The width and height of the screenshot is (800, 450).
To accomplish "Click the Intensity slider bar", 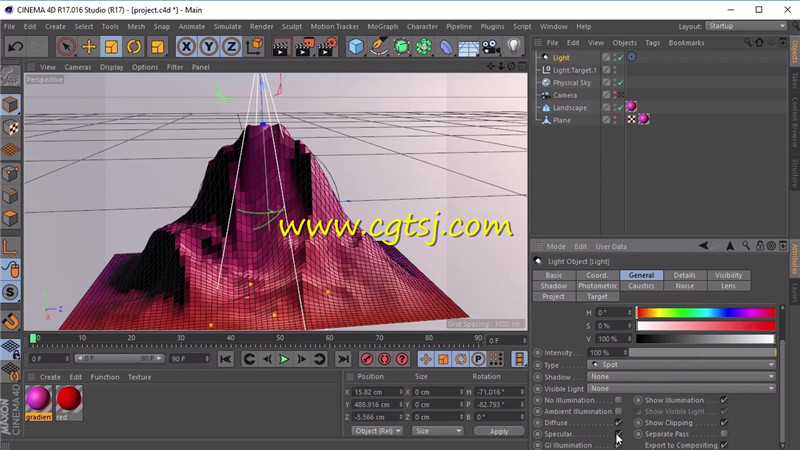I will coord(703,353).
